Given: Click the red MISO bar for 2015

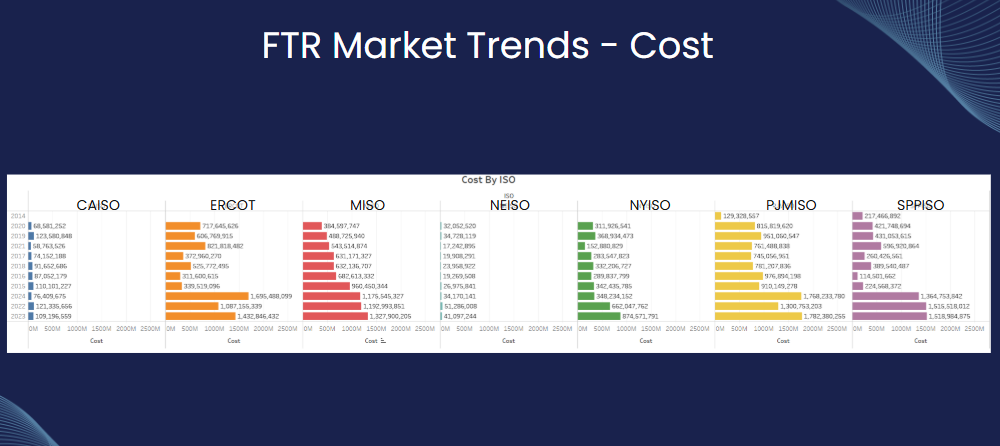Looking at the screenshot, I should (x=327, y=286).
